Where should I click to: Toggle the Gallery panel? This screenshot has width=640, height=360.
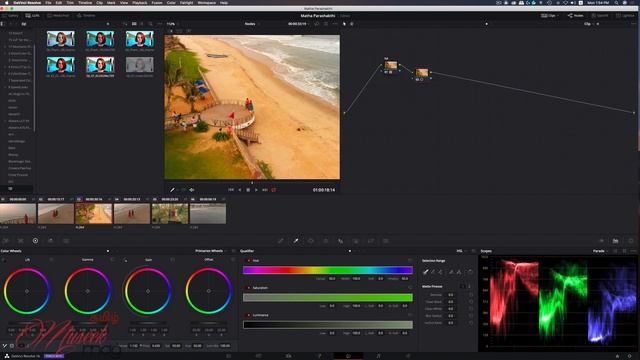pos(11,16)
